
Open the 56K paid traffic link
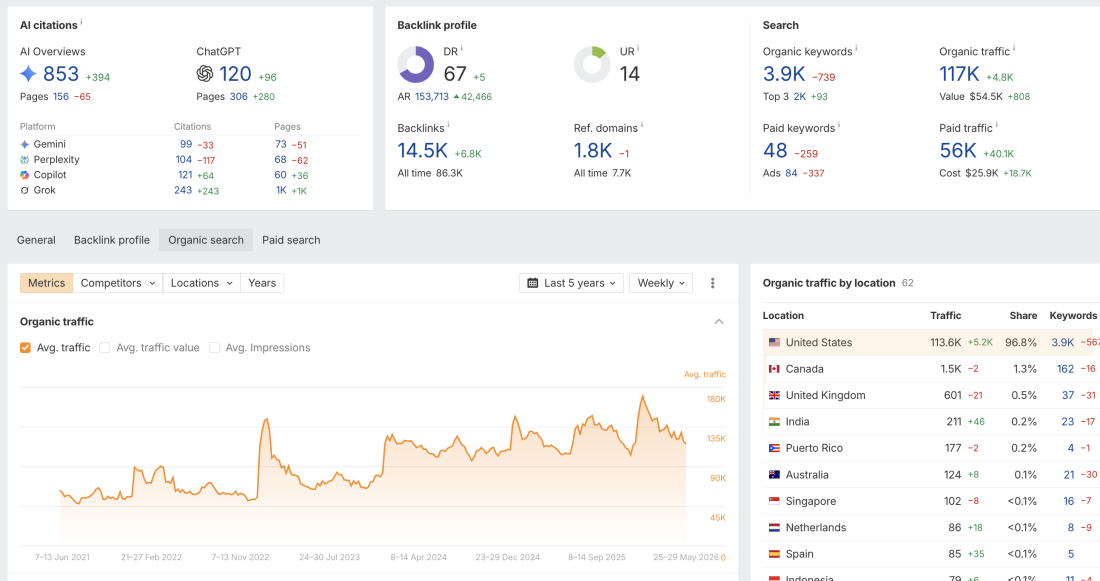[958, 150]
